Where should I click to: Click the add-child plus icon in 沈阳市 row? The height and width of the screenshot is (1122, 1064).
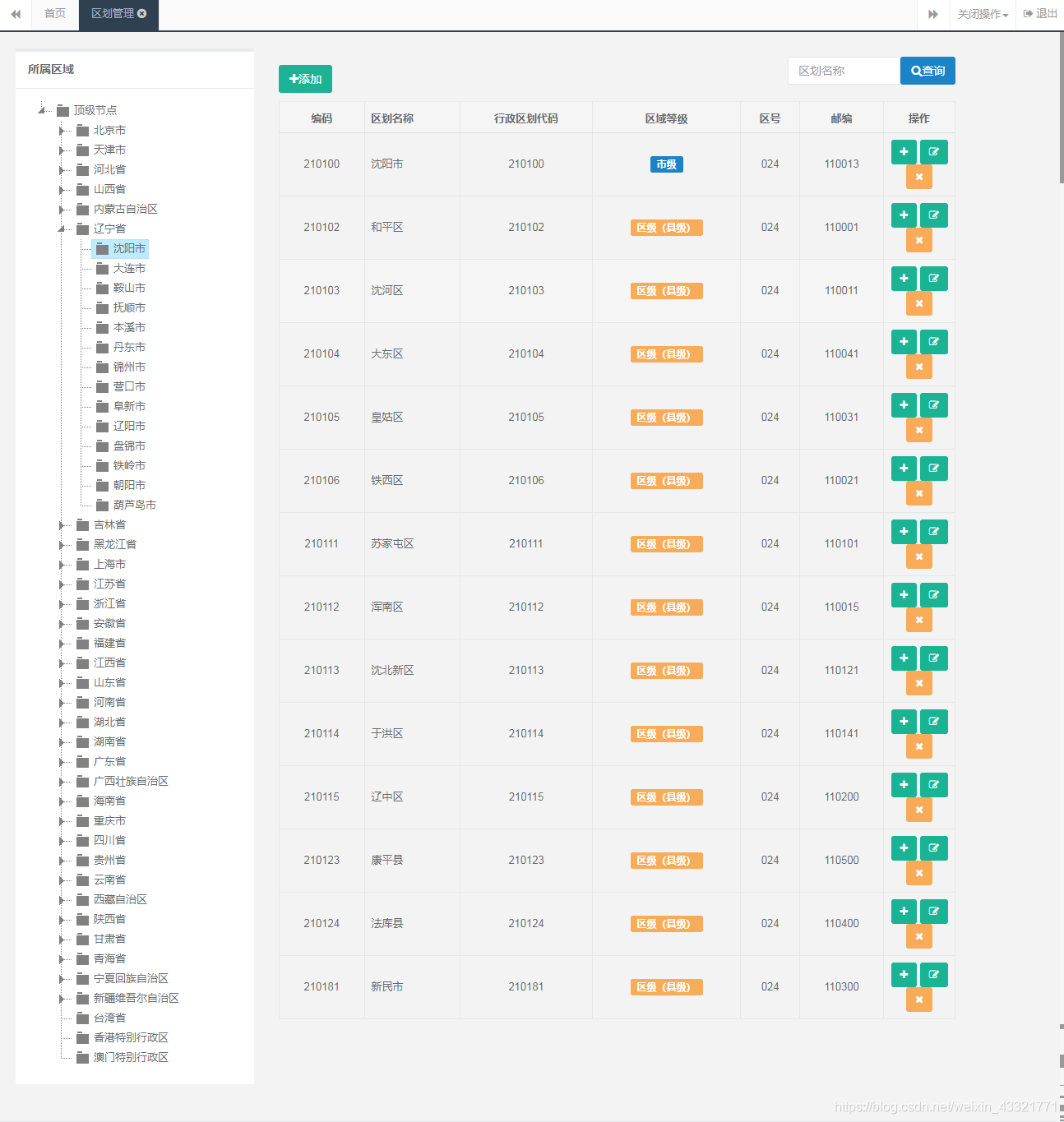click(904, 152)
